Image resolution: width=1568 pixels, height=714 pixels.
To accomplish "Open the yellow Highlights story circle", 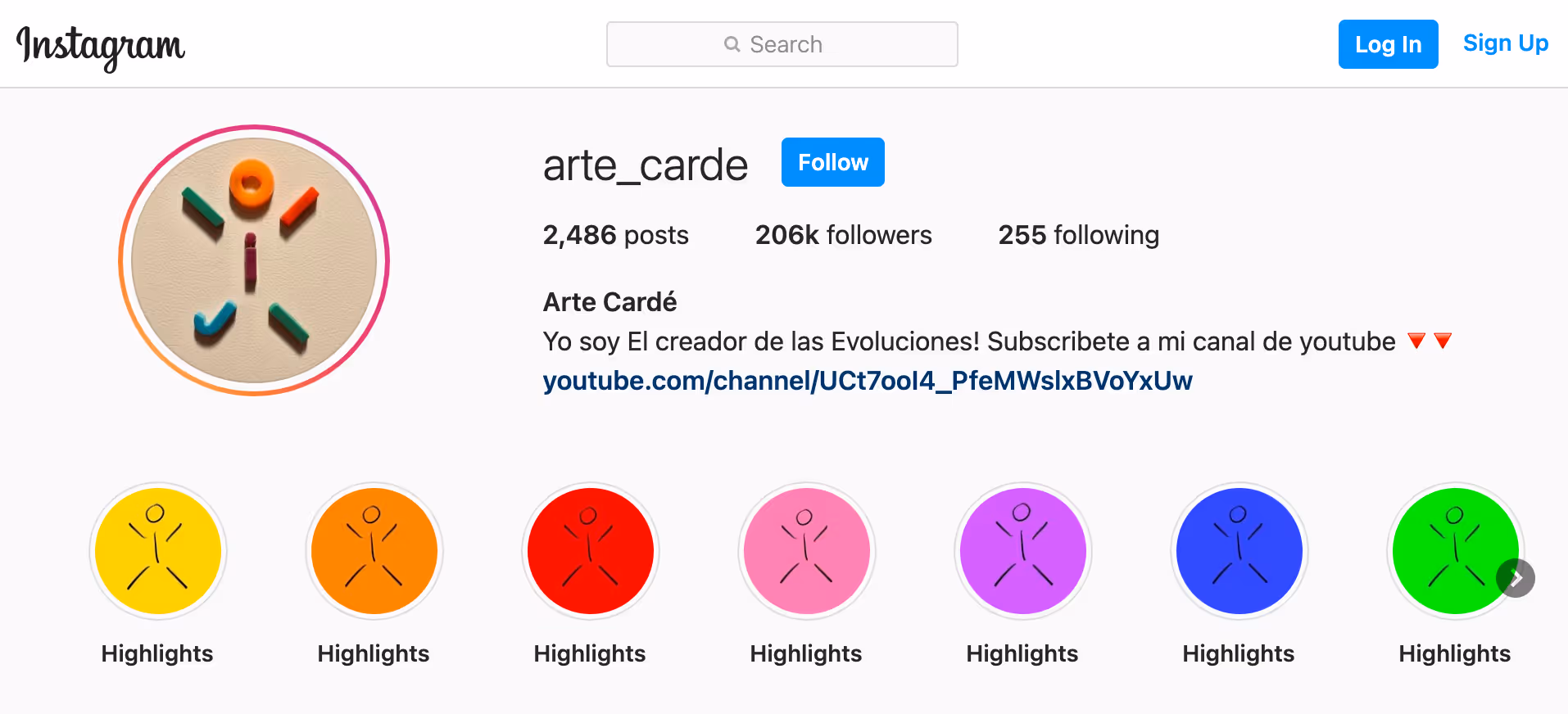I will 158,551.
